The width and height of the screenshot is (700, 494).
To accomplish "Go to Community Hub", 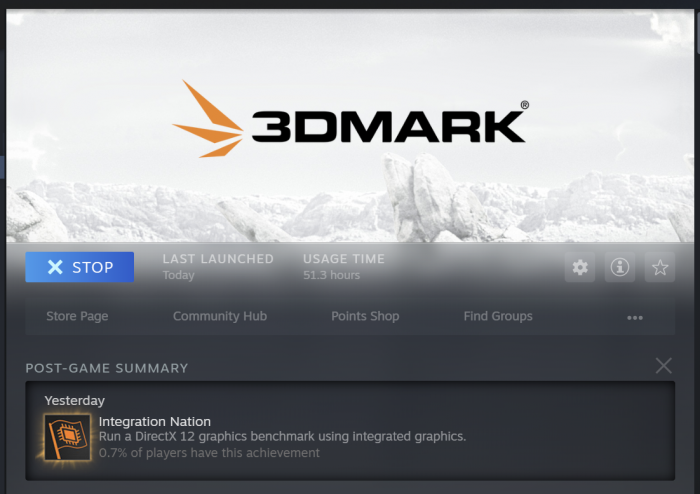I will (x=220, y=316).
